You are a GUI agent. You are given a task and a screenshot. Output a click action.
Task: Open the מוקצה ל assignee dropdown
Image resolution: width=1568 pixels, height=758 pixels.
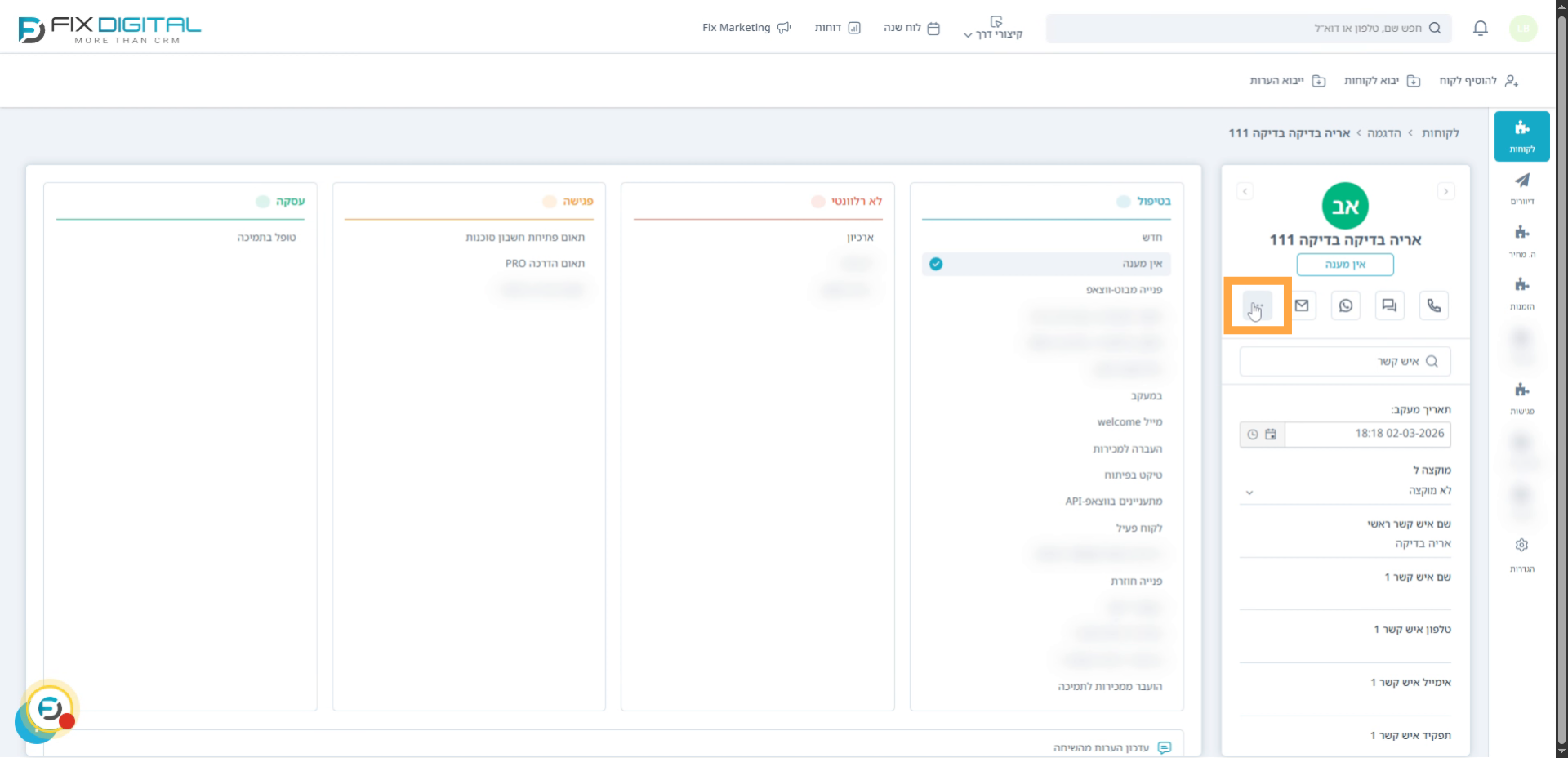tap(1344, 491)
